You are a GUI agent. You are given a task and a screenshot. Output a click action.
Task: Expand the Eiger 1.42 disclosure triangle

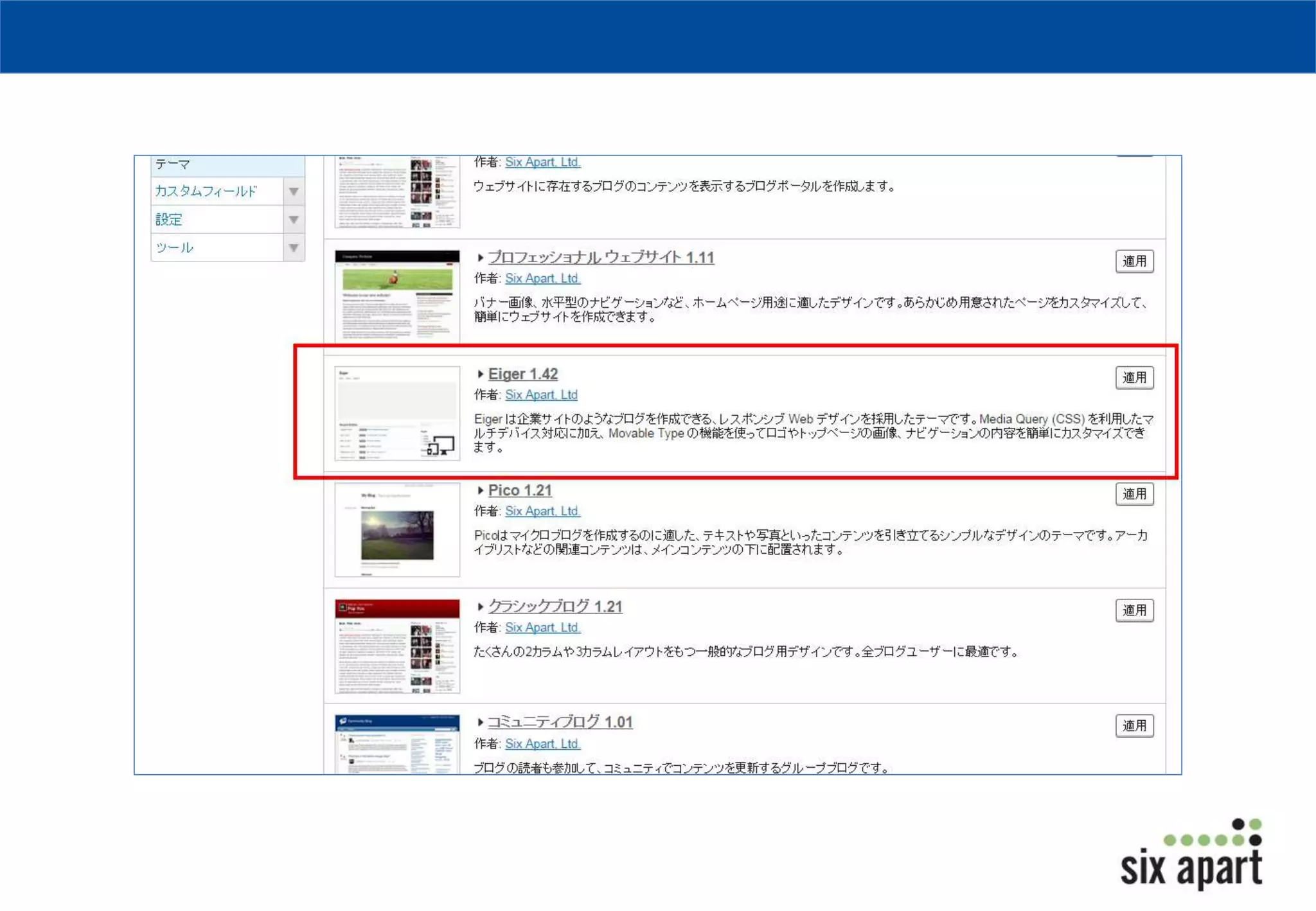(480, 374)
